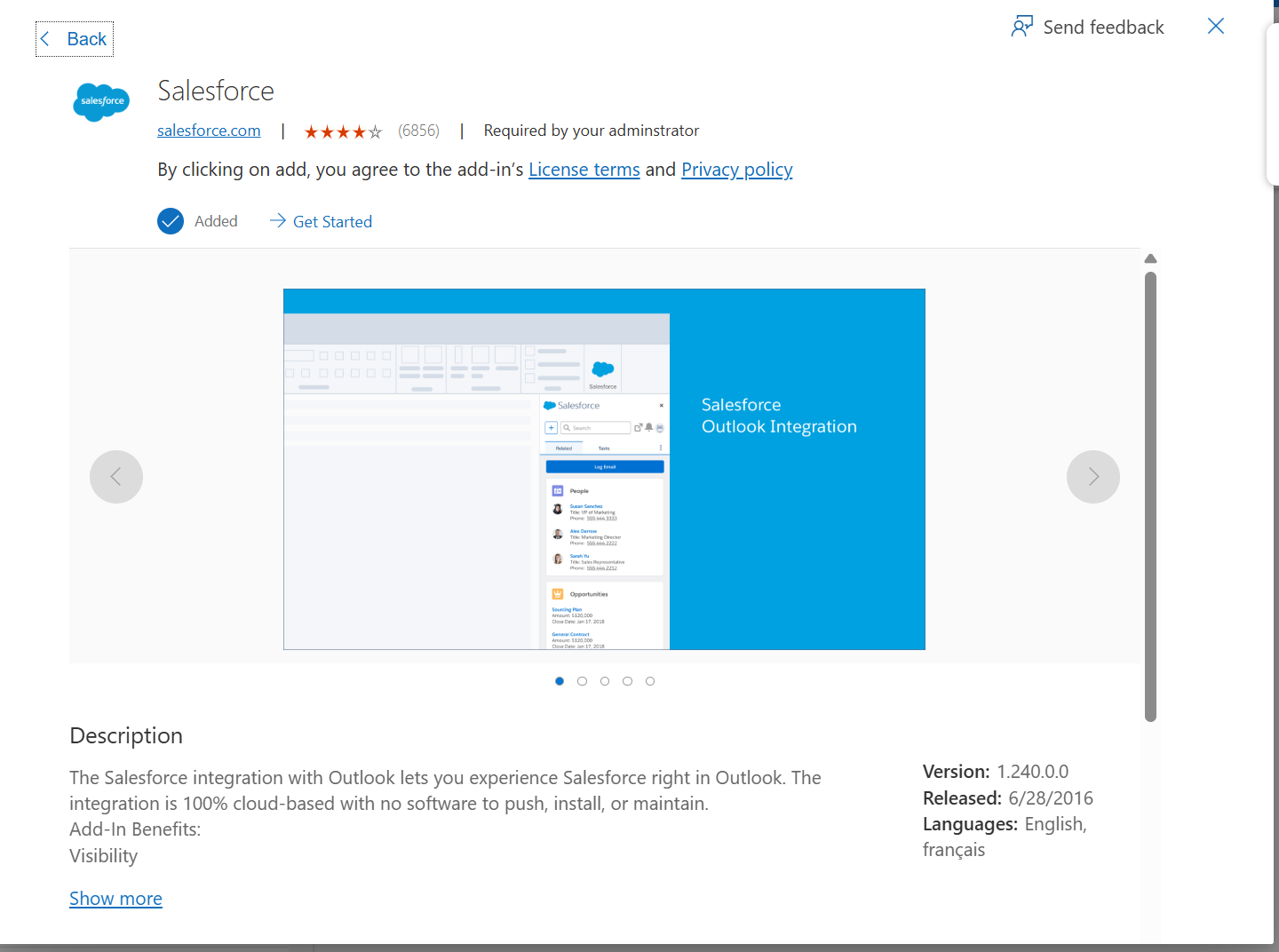Image resolution: width=1279 pixels, height=952 pixels.
Task: Open the salesforce.com link
Action: click(209, 131)
